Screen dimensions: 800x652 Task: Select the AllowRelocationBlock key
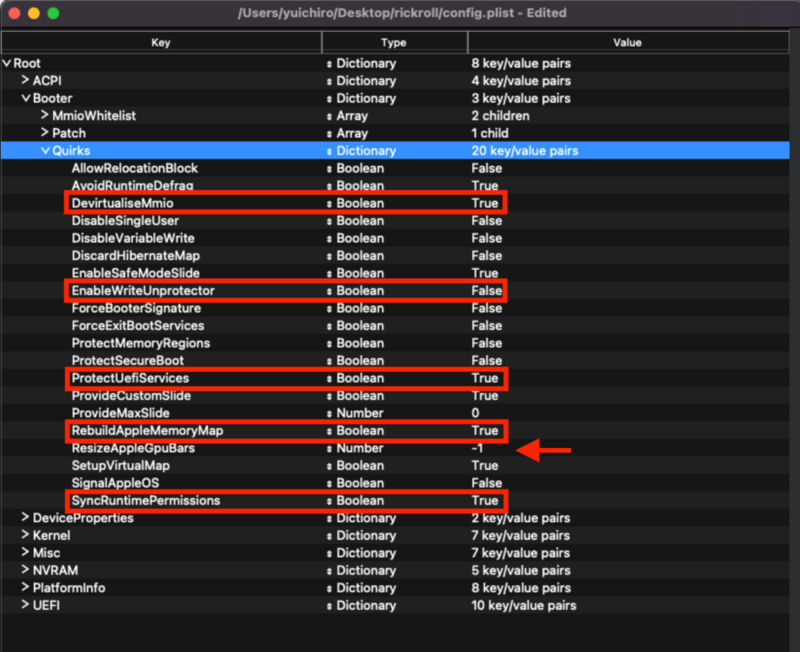135,168
